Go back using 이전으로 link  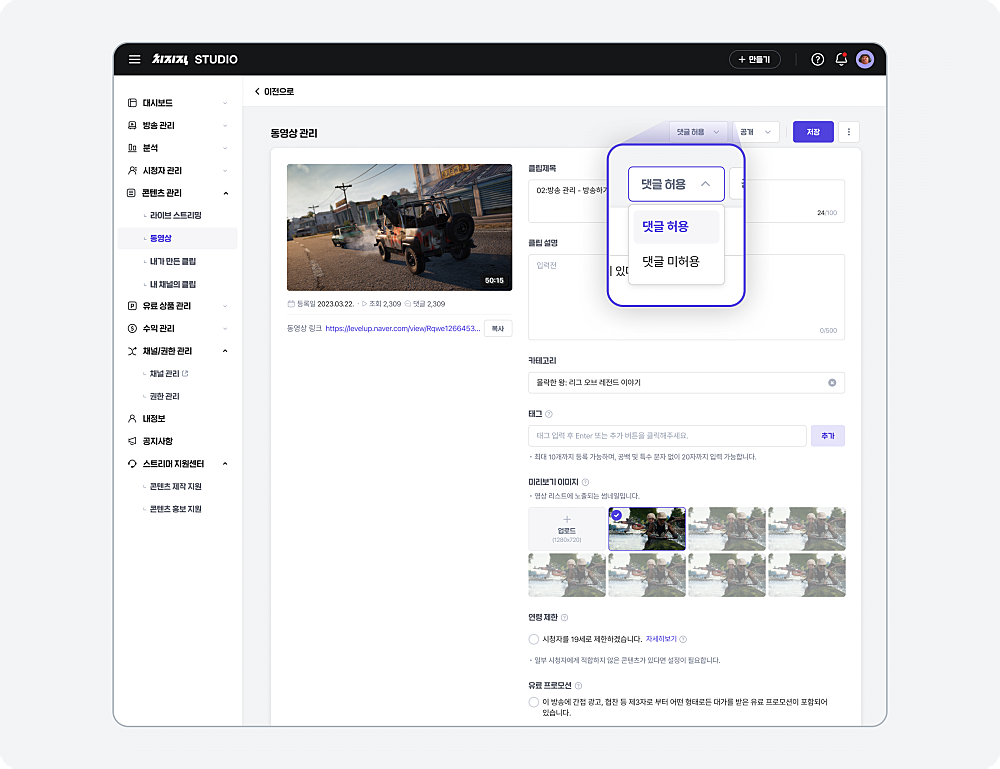point(274,92)
